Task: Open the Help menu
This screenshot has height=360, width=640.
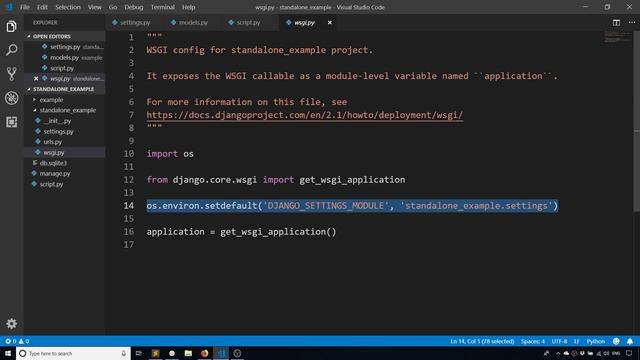Action: (x=188, y=7)
